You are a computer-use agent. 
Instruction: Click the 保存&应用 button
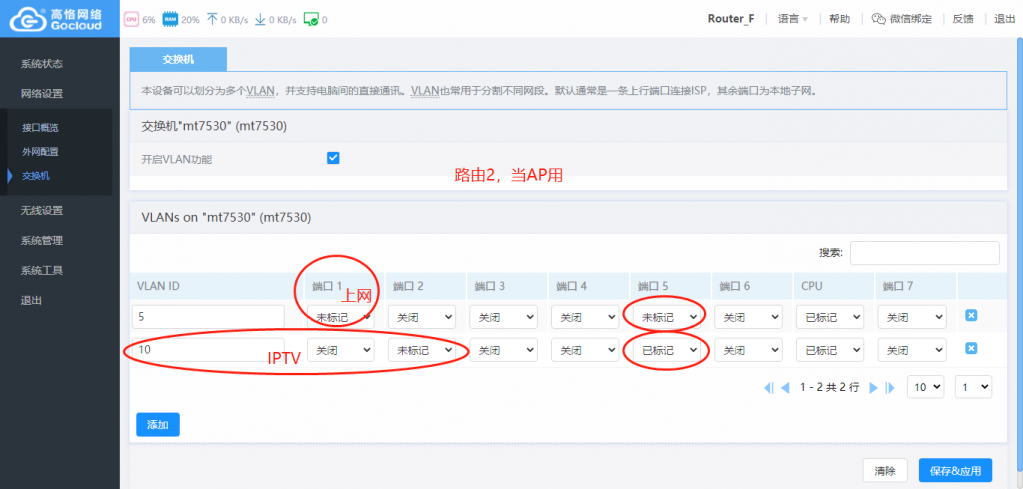tap(955, 470)
